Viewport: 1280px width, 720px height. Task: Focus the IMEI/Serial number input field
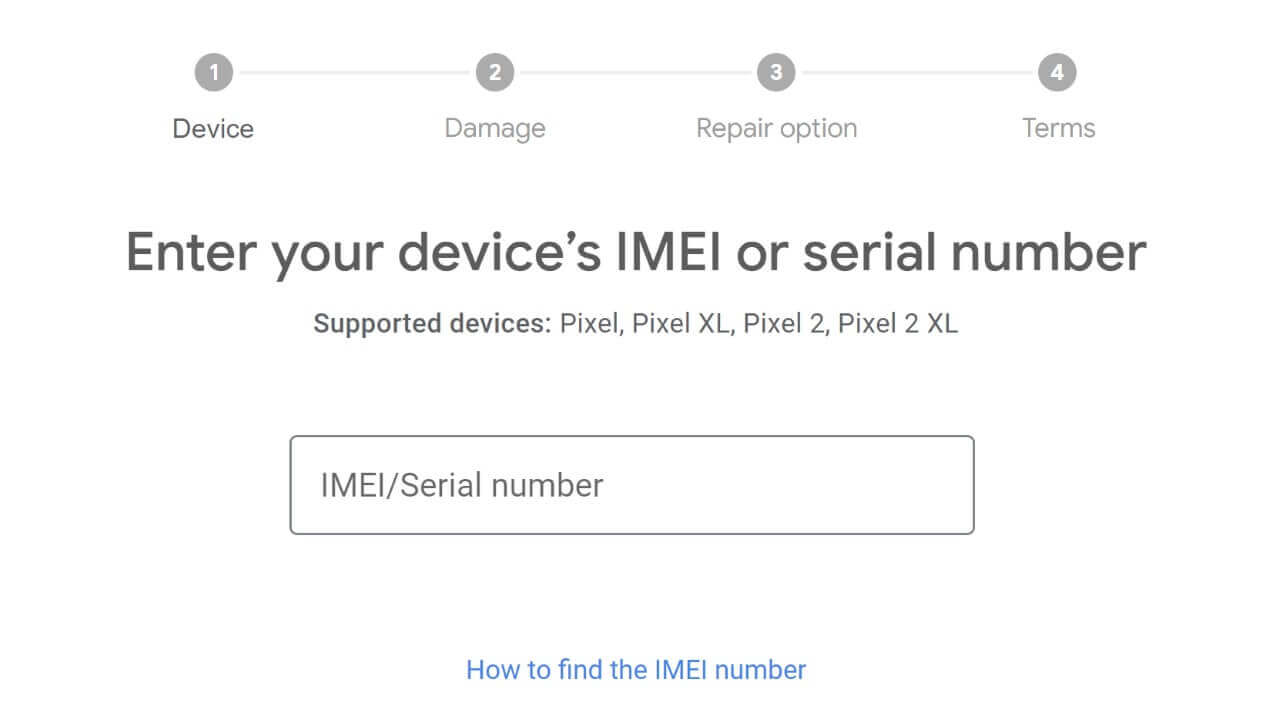[x=632, y=485]
